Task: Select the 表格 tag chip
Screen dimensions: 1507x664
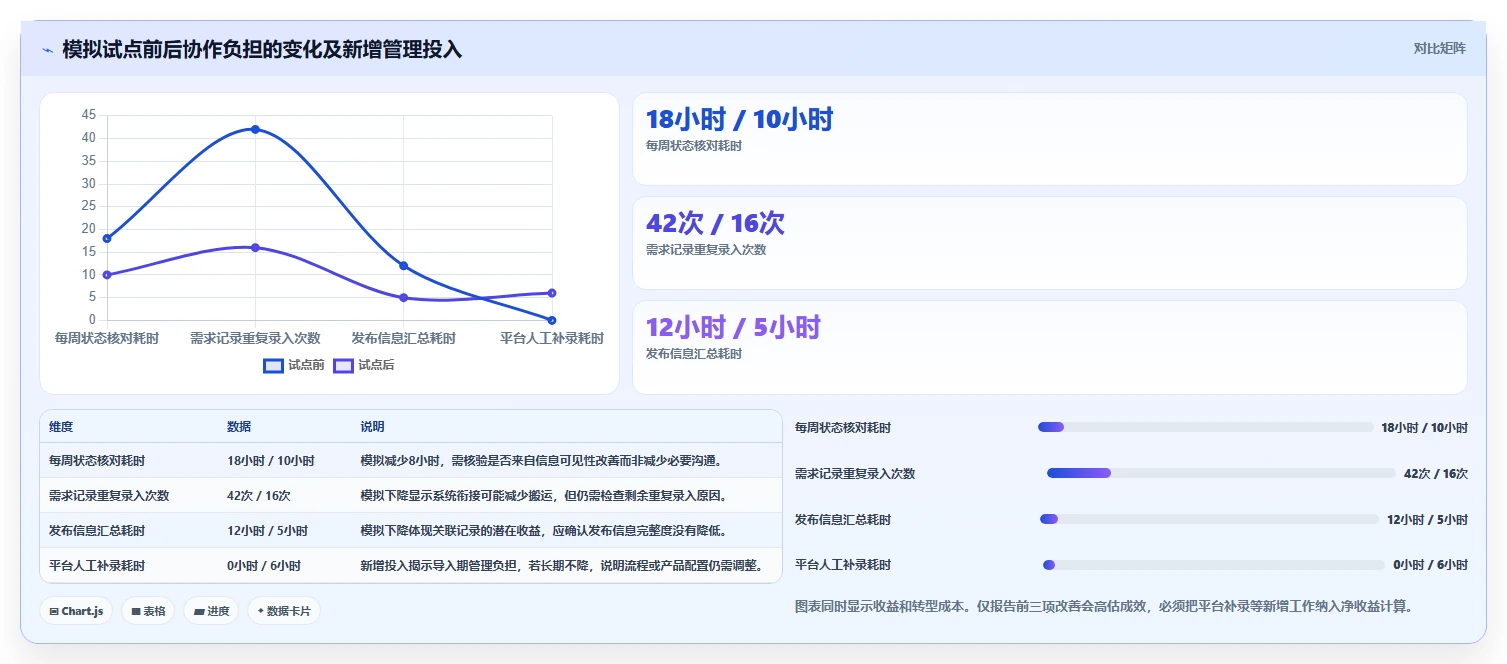Action: [x=148, y=611]
